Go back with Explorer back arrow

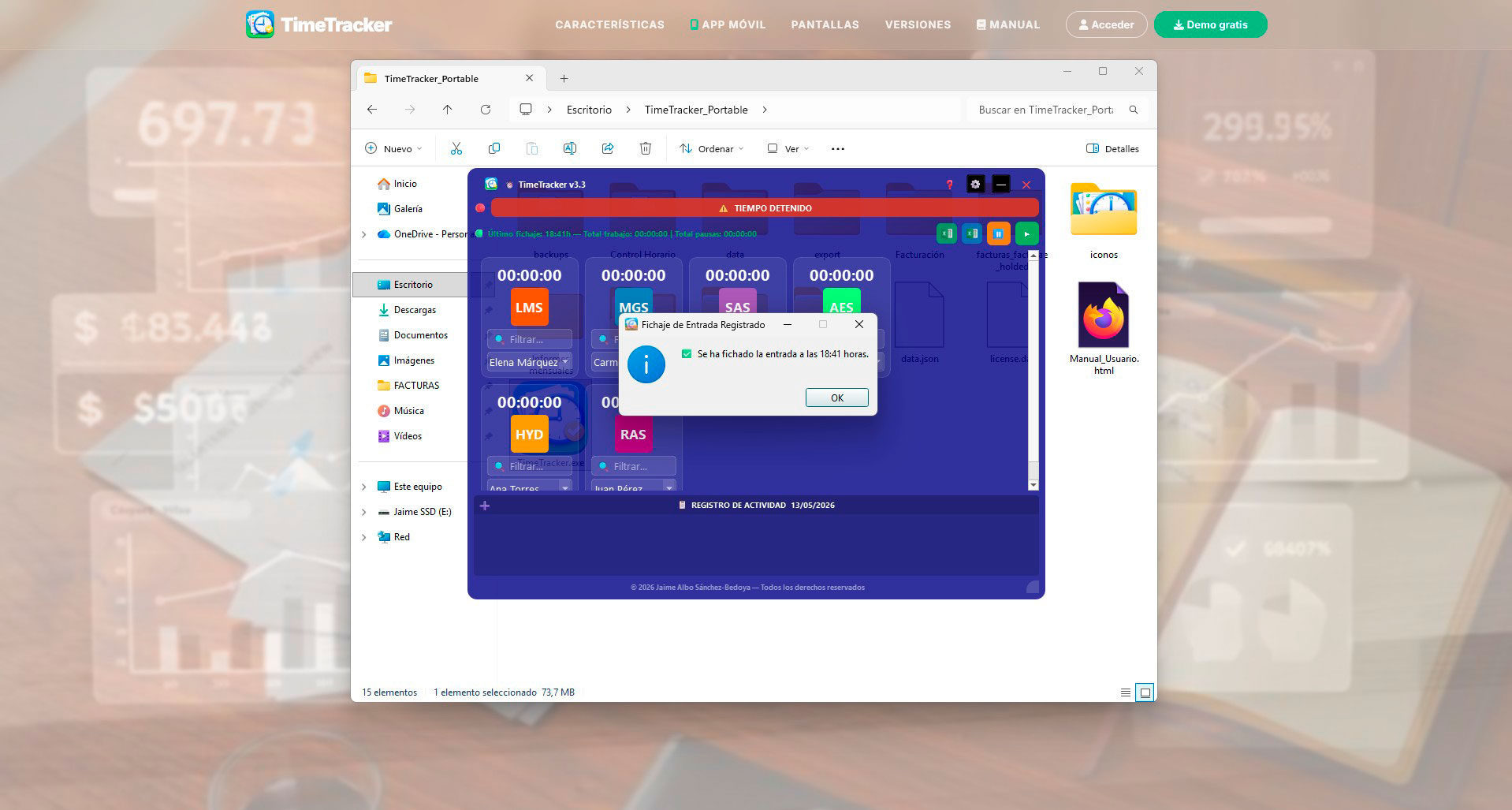(372, 110)
